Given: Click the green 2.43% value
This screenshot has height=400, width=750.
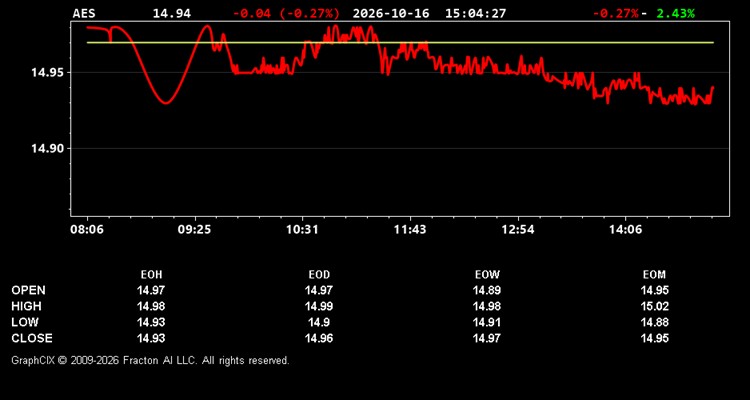Looking at the screenshot, I should (675, 14).
